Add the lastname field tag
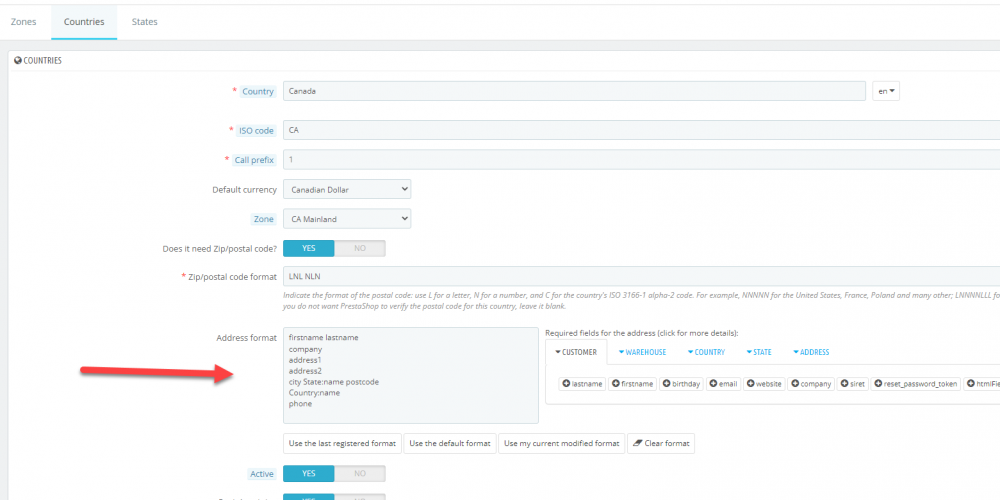 [x=582, y=384]
